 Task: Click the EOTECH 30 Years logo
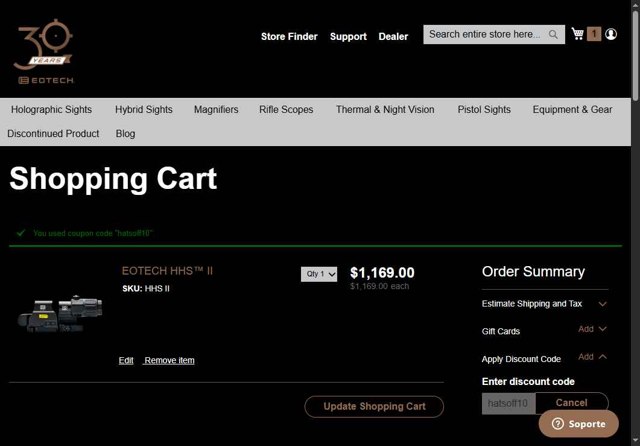tap(44, 51)
